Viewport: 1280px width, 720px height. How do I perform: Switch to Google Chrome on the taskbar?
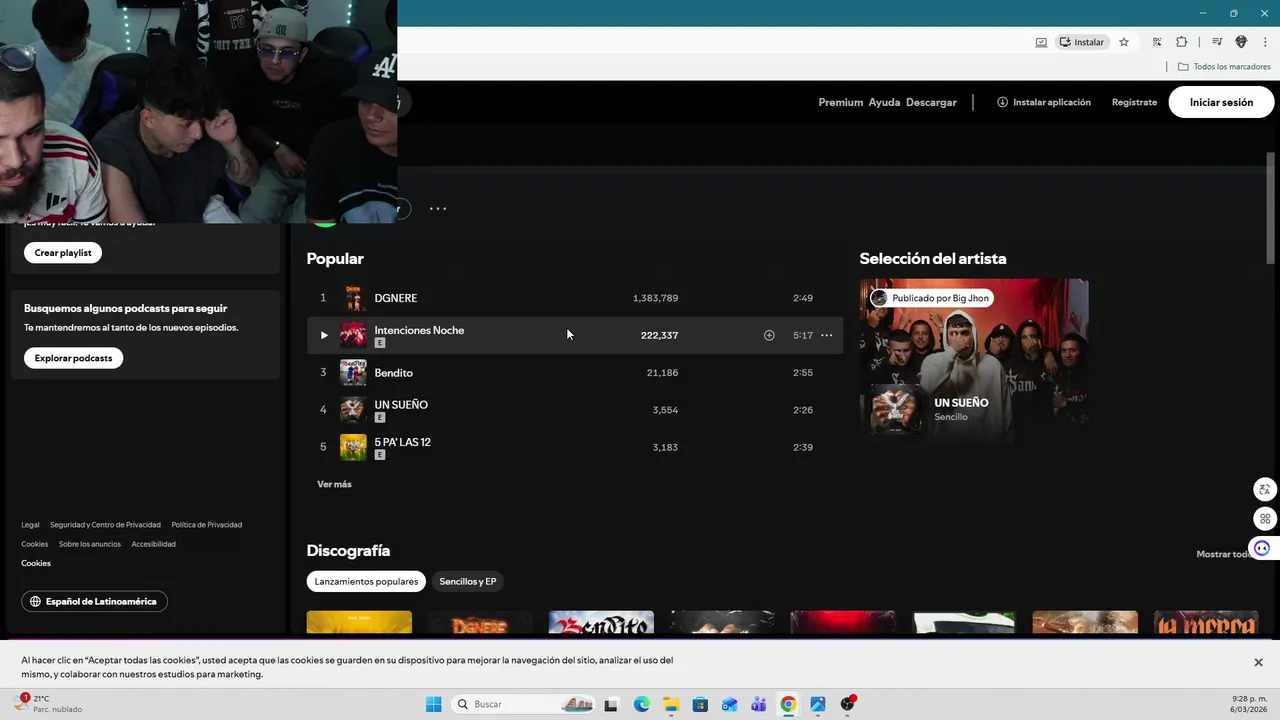pos(788,704)
